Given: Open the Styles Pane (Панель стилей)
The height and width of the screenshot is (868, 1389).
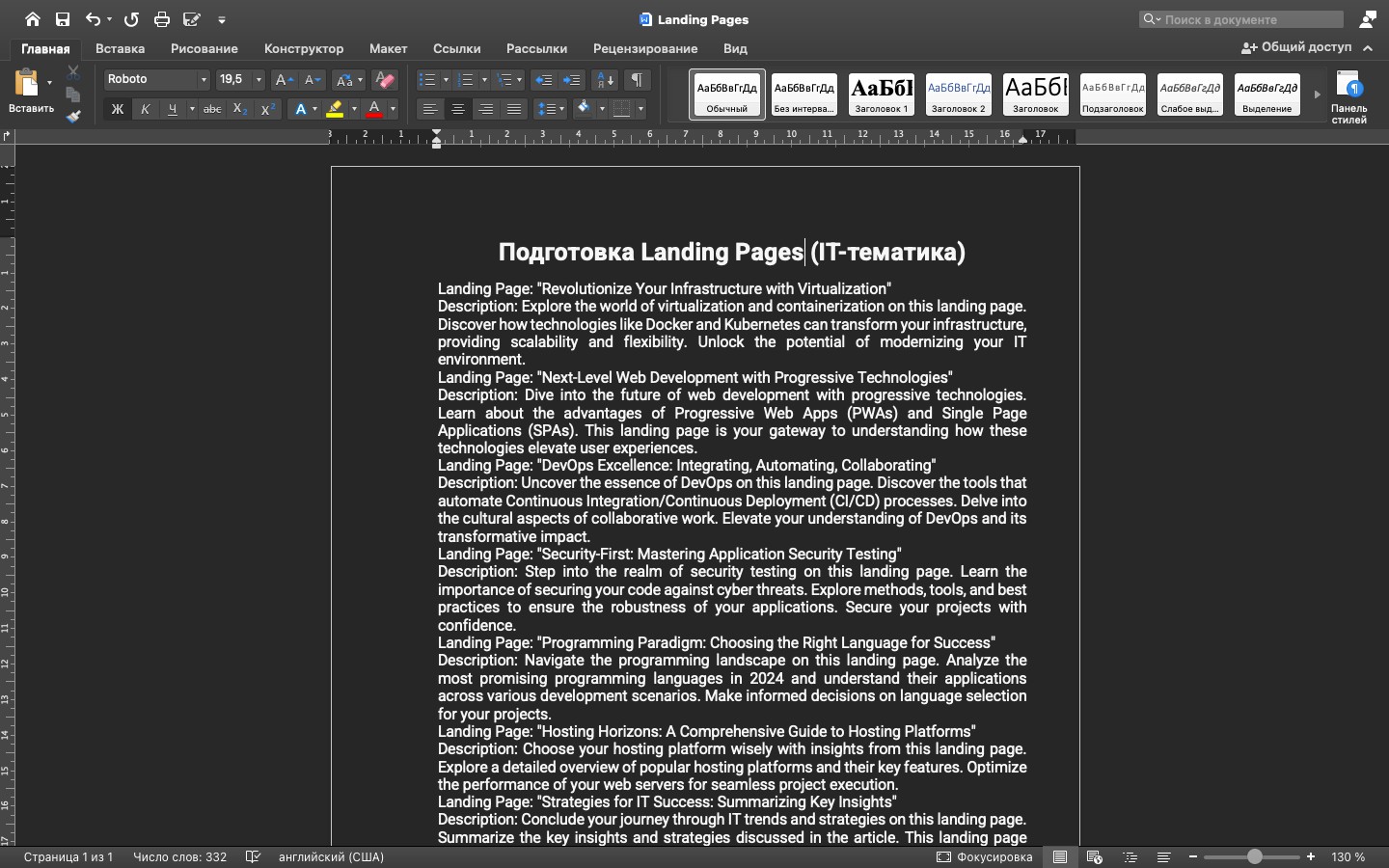Looking at the screenshot, I should [x=1348, y=96].
